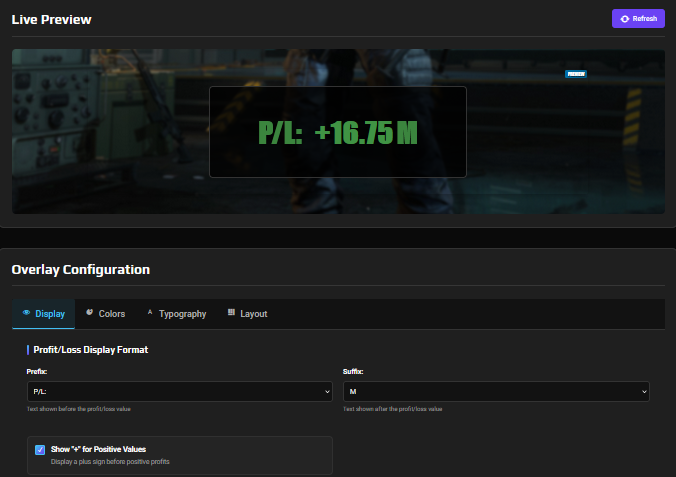
Task: Click the Prefix dropdown chevron arrow
Action: pos(326,392)
